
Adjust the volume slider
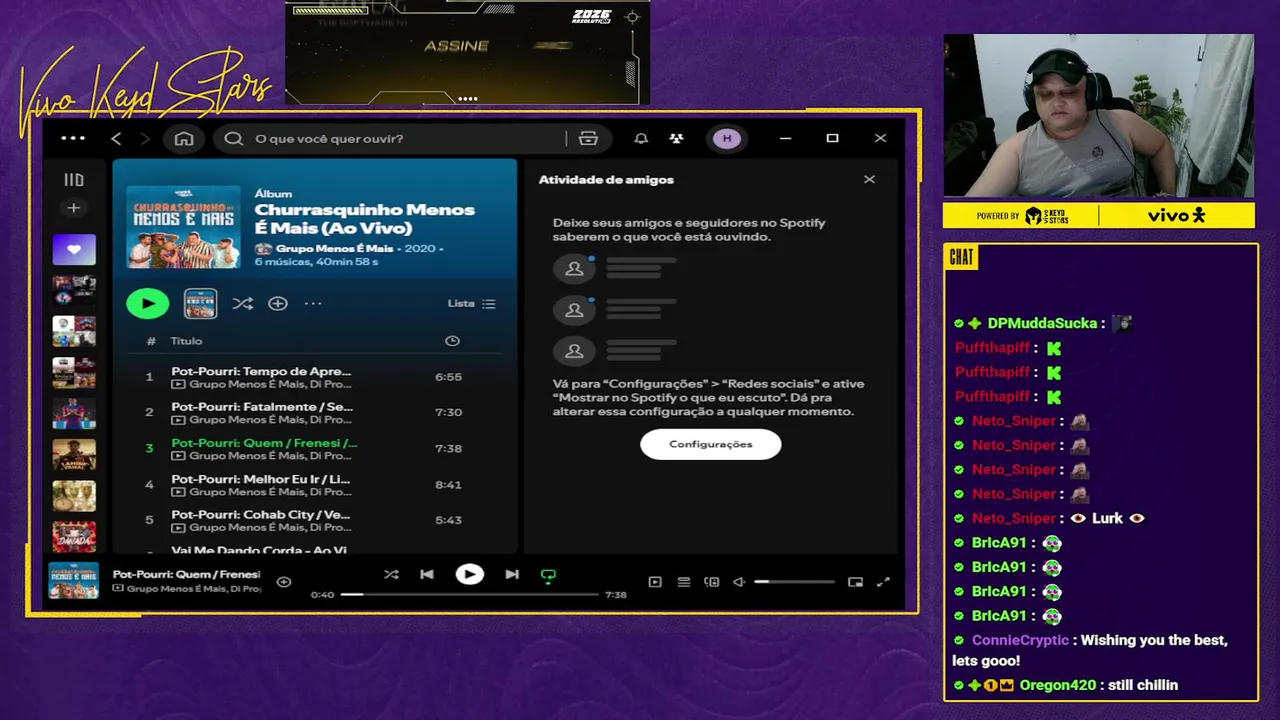(794, 581)
